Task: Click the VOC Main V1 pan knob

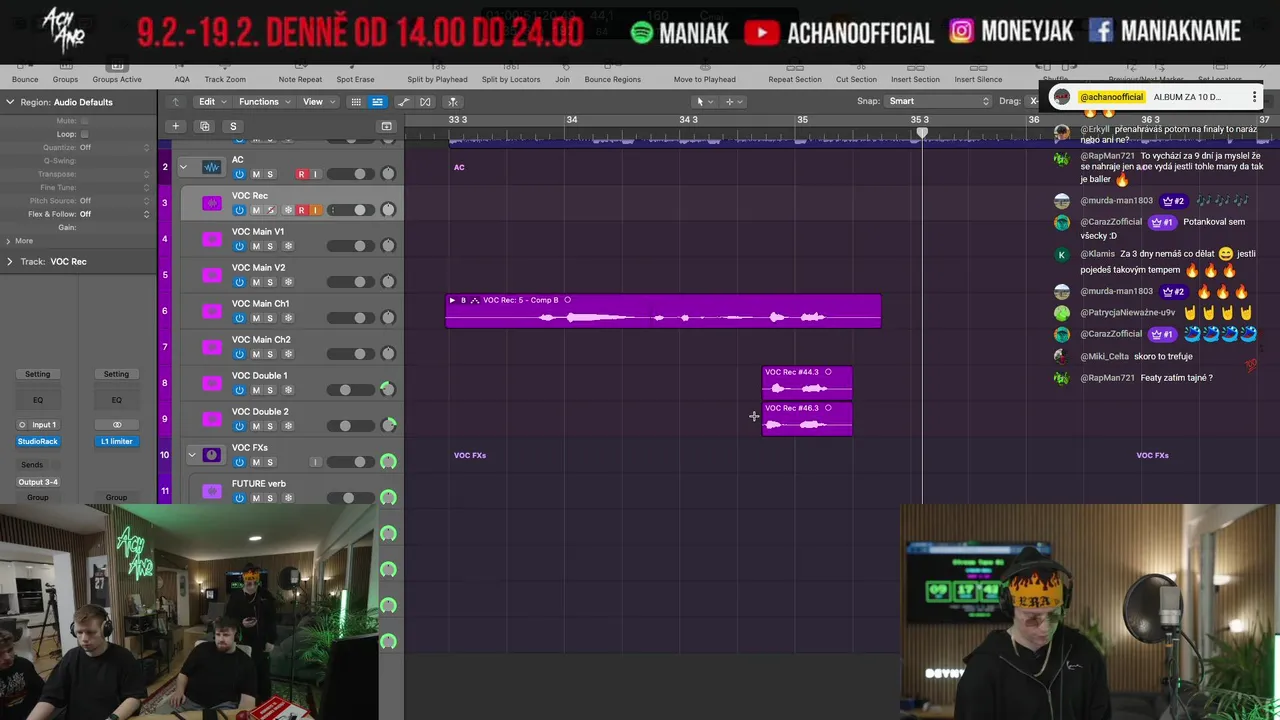Action: point(388,245)
